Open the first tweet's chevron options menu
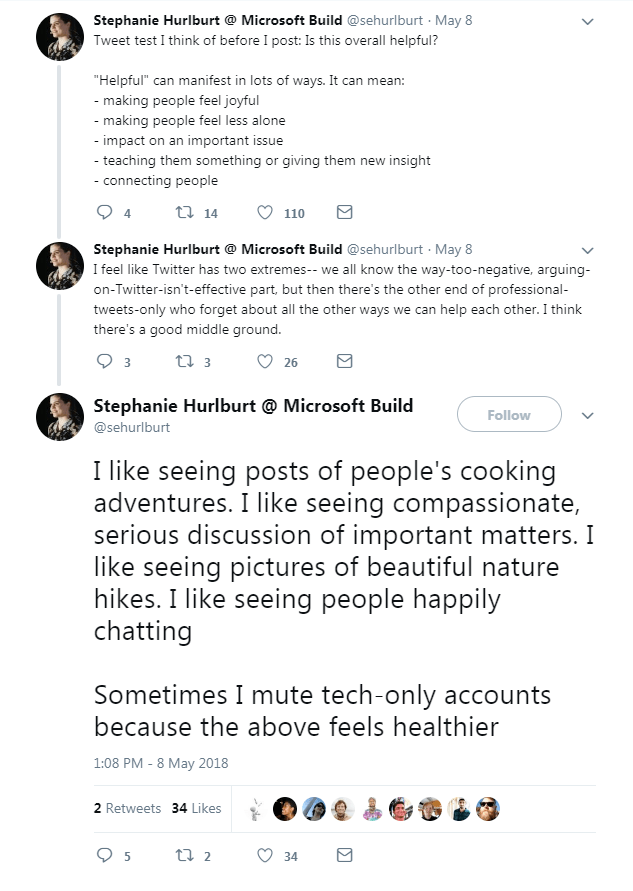The width and height of the screenshot is (633, 891). point(588,21)
